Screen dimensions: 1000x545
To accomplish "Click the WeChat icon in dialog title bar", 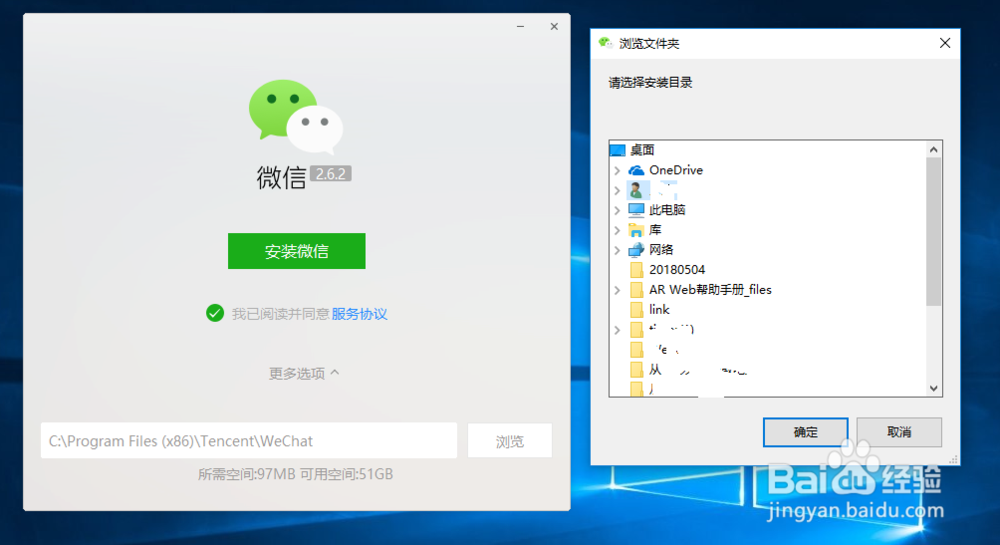I will tap(605, 43).
